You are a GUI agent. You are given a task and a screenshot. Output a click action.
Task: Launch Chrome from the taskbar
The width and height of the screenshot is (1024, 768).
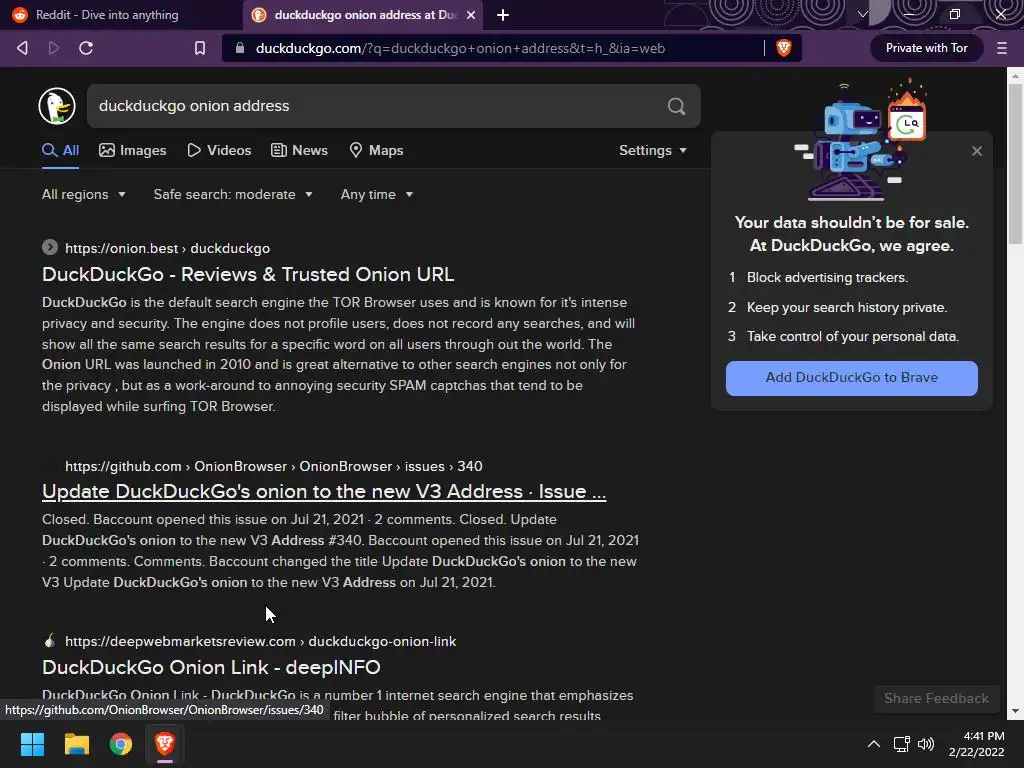click(121, 744)
